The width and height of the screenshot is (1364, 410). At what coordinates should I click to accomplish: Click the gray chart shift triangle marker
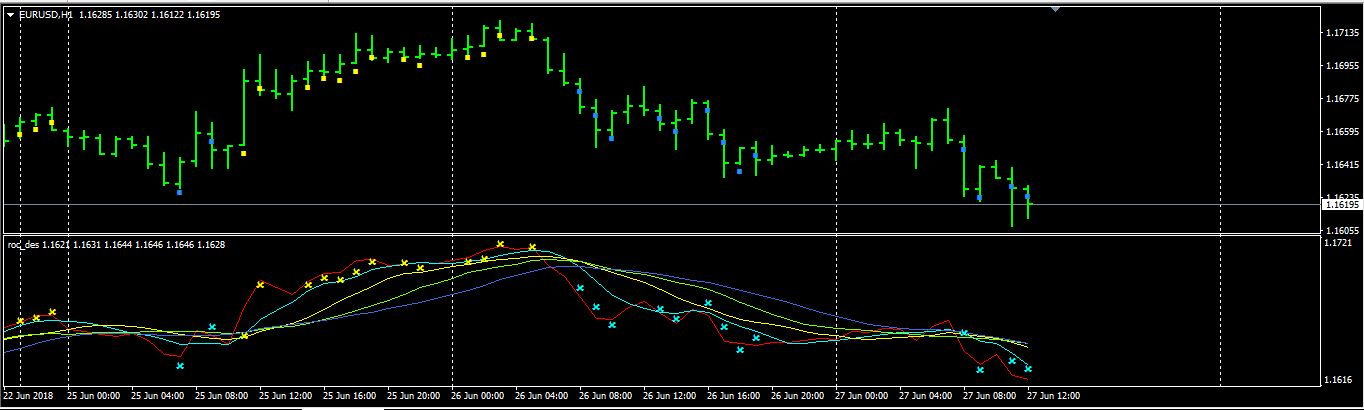(1054, 9)
